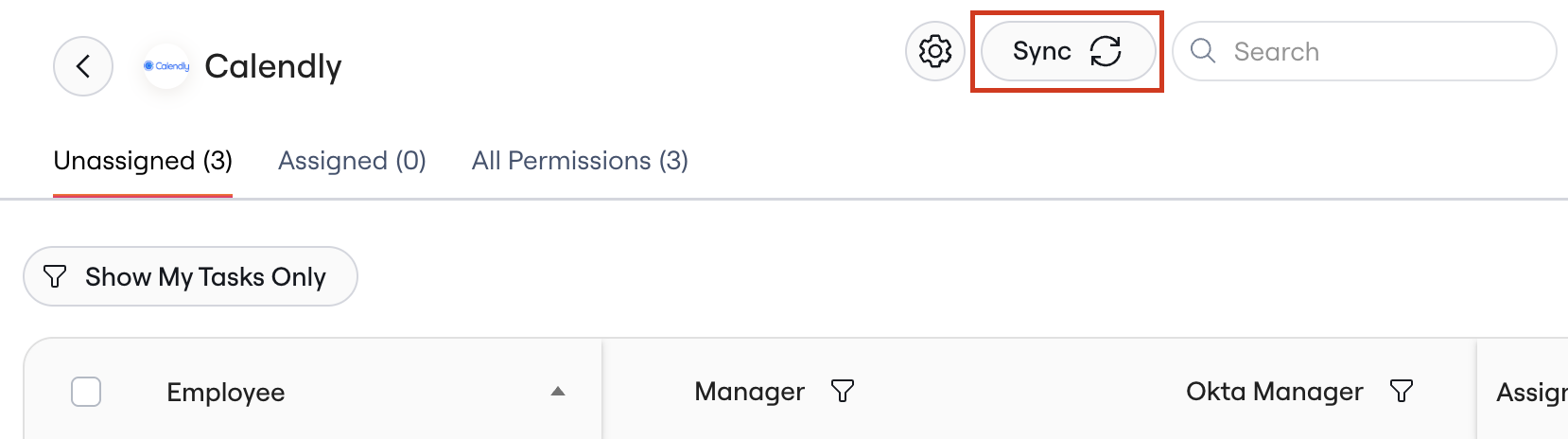Switch to the Assigned (0) tab
This screenshot has width=1568, height=439.
352,161
